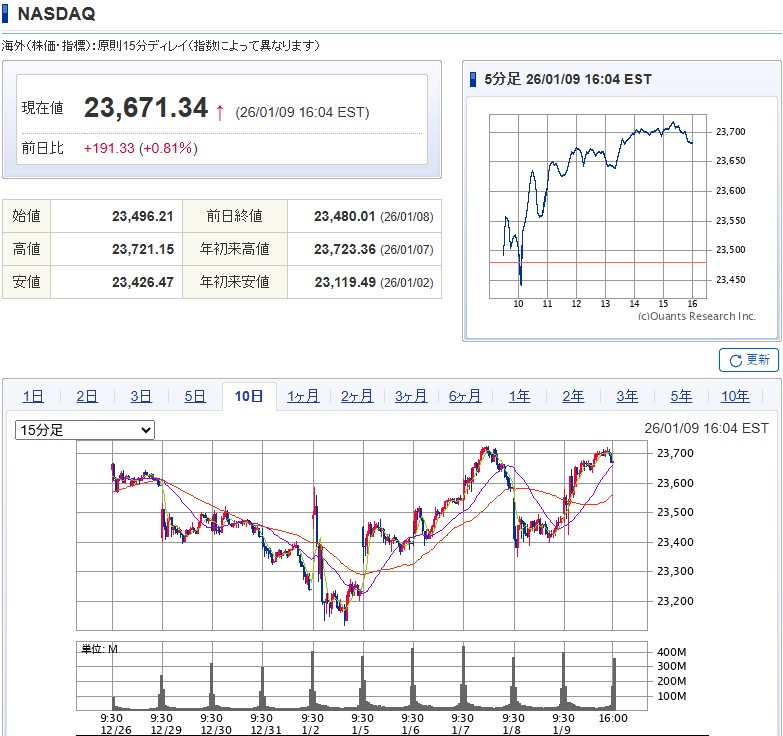View the 1年 chart period
Viewport: 783px width, 736px height.
point(519,396)
